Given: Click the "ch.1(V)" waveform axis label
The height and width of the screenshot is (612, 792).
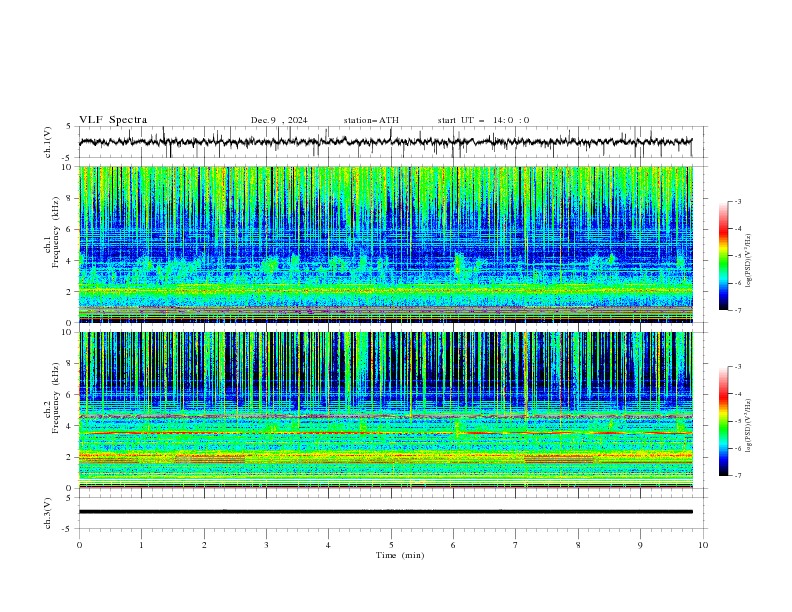Looking at the screenshot, I should tap(48, 142).
